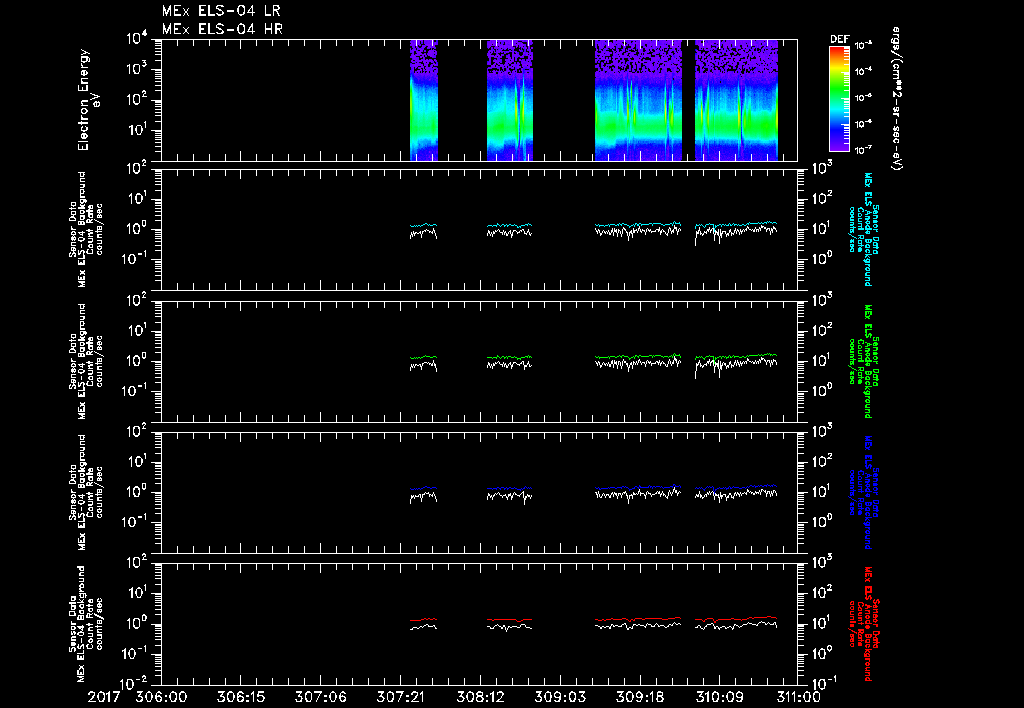Click the first spectrogram segment near 307:21
Screen dimensions: 1024x708
coord(424,100)
